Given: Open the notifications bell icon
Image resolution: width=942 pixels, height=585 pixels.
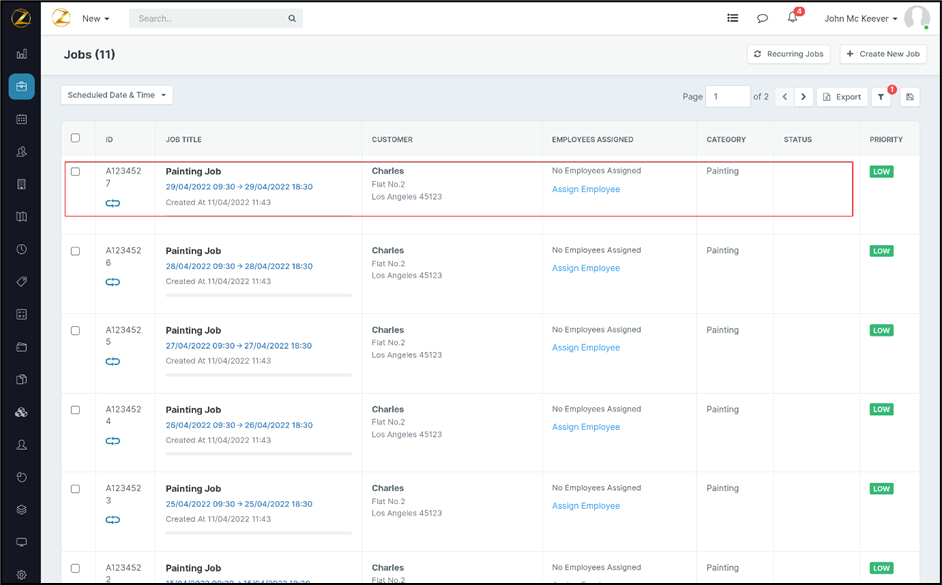Looking at the screenshot, I should 792,18.
